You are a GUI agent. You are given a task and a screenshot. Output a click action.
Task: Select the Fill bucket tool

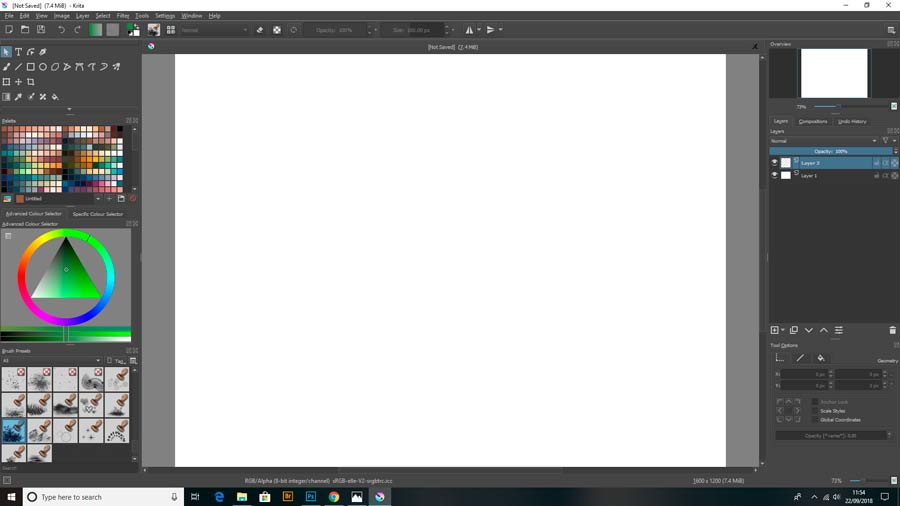point(55,97)
